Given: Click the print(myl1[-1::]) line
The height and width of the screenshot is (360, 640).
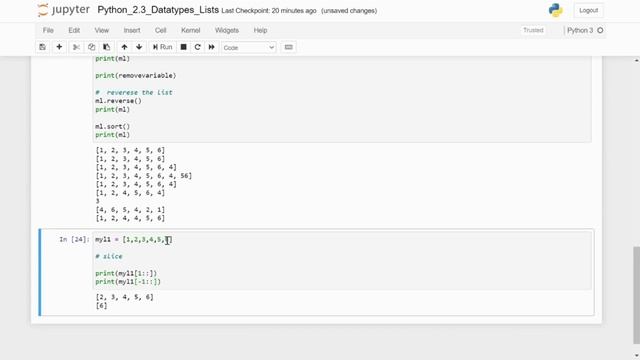Looking at the screenshot, I should pos(128,282).
